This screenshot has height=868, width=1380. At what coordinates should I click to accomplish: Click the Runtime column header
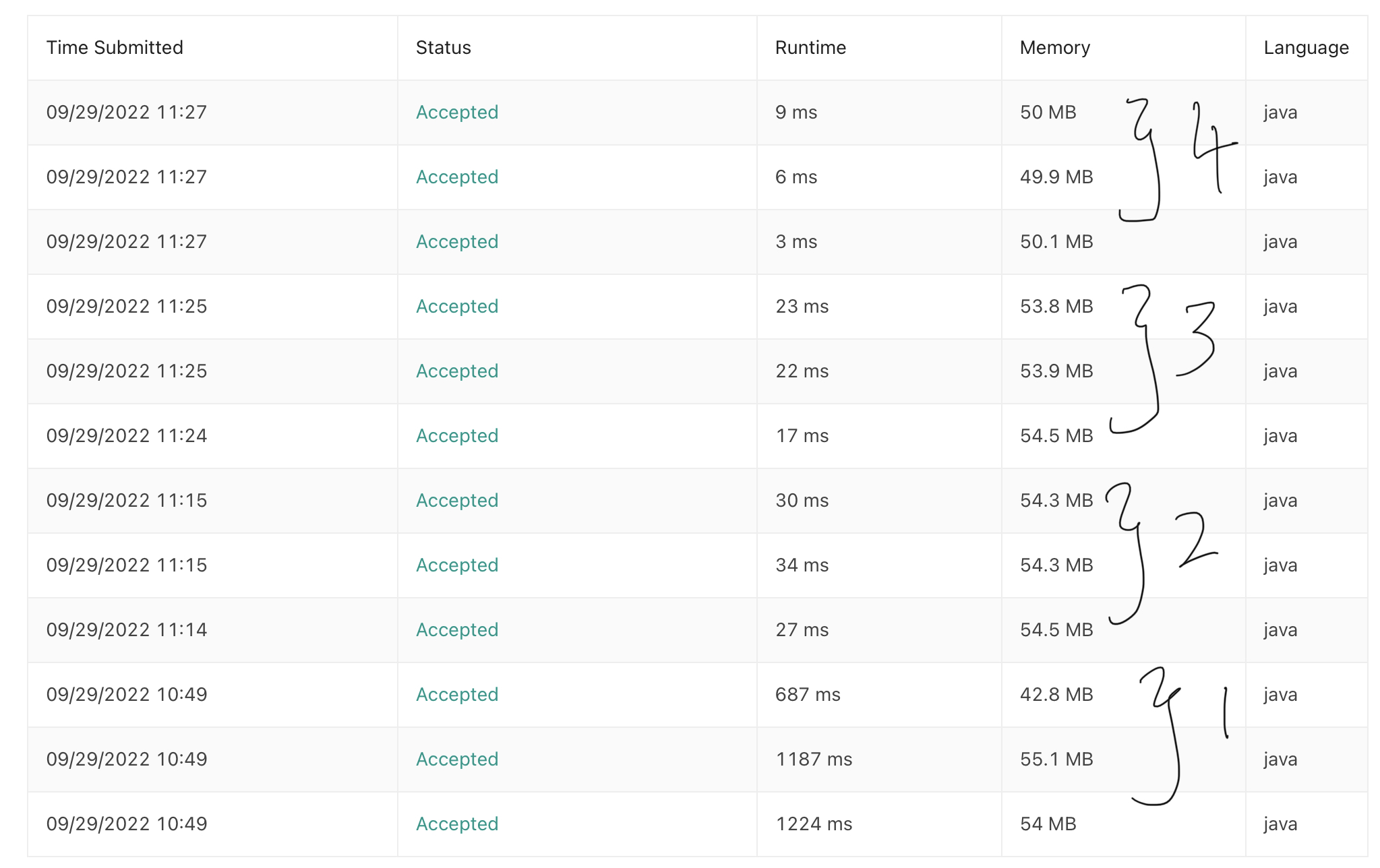[x=810, y=48]
